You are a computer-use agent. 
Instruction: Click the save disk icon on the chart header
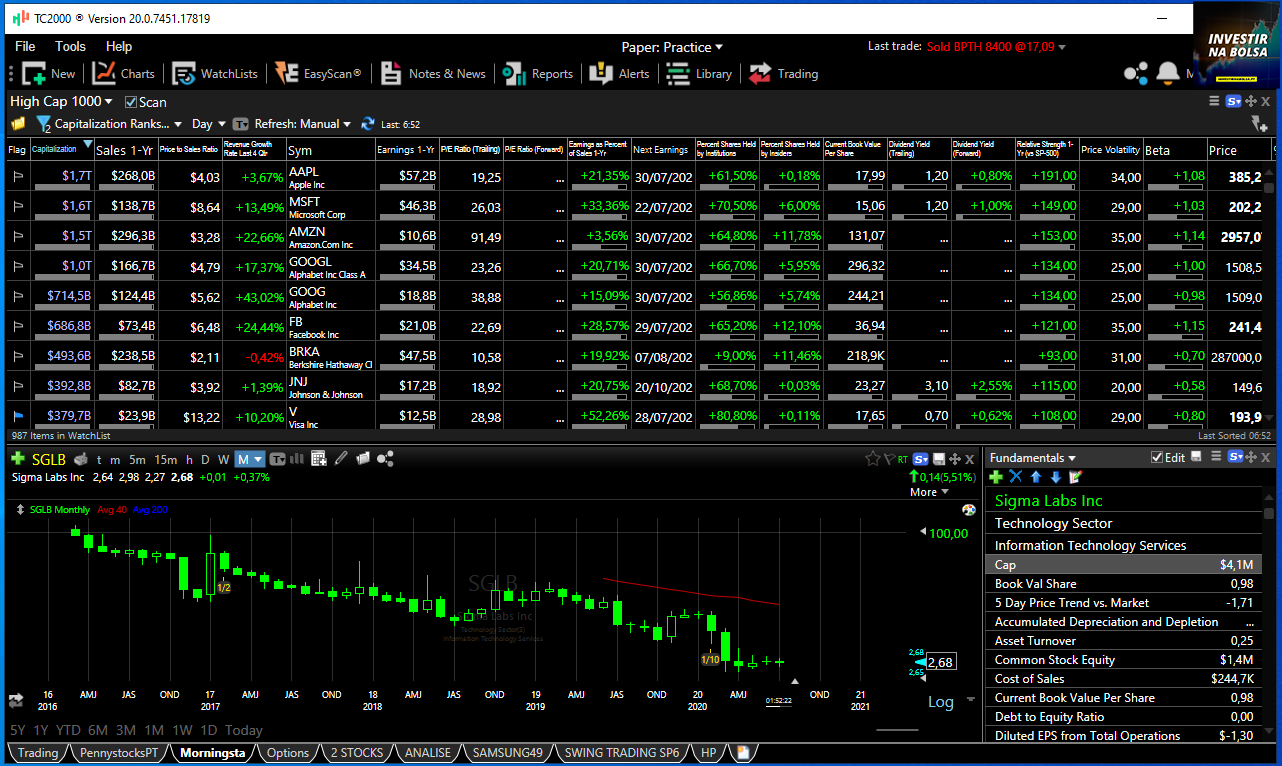pyautogui.click(x=939, y=459)
